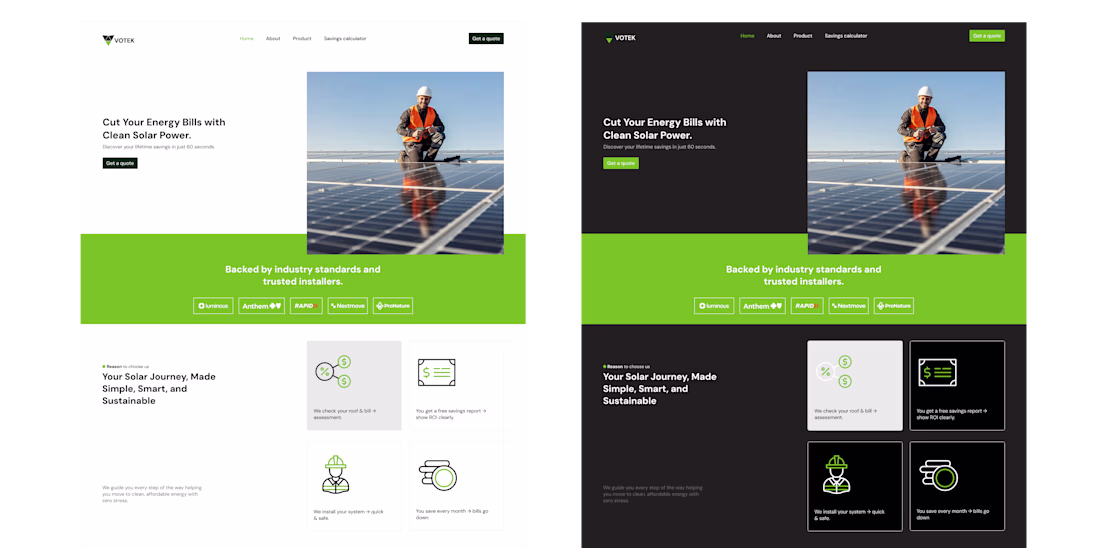This screenshot has width=1100, height=548.
Task: Click "We check your roof & bill" in the dark mockup
Action: [845, 414]
